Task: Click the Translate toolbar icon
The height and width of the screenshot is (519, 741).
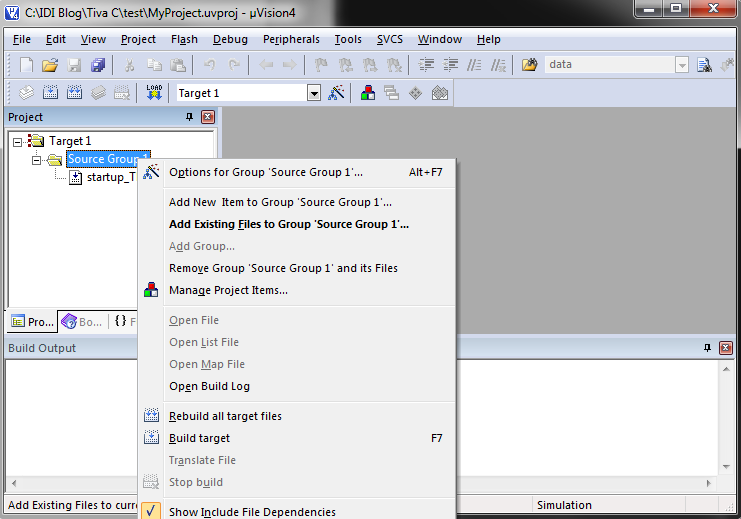Action: pos(26,92)
